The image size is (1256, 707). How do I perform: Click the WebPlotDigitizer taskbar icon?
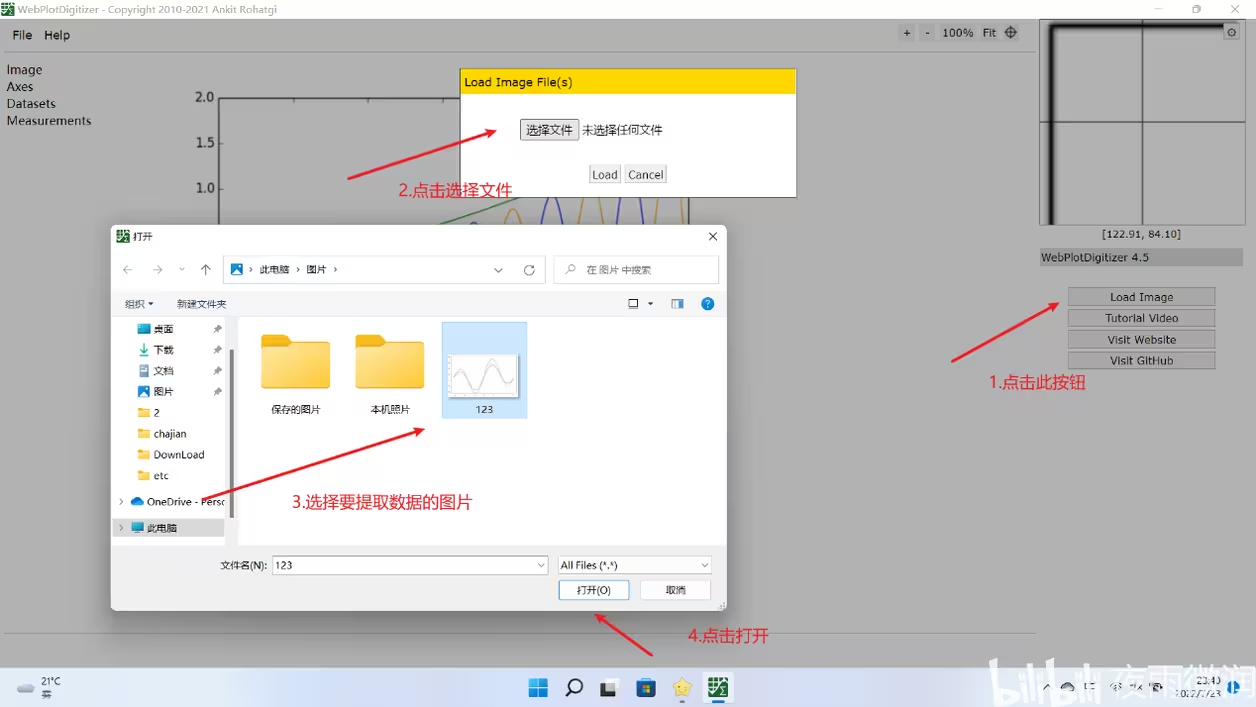click(x=717, y=688)
